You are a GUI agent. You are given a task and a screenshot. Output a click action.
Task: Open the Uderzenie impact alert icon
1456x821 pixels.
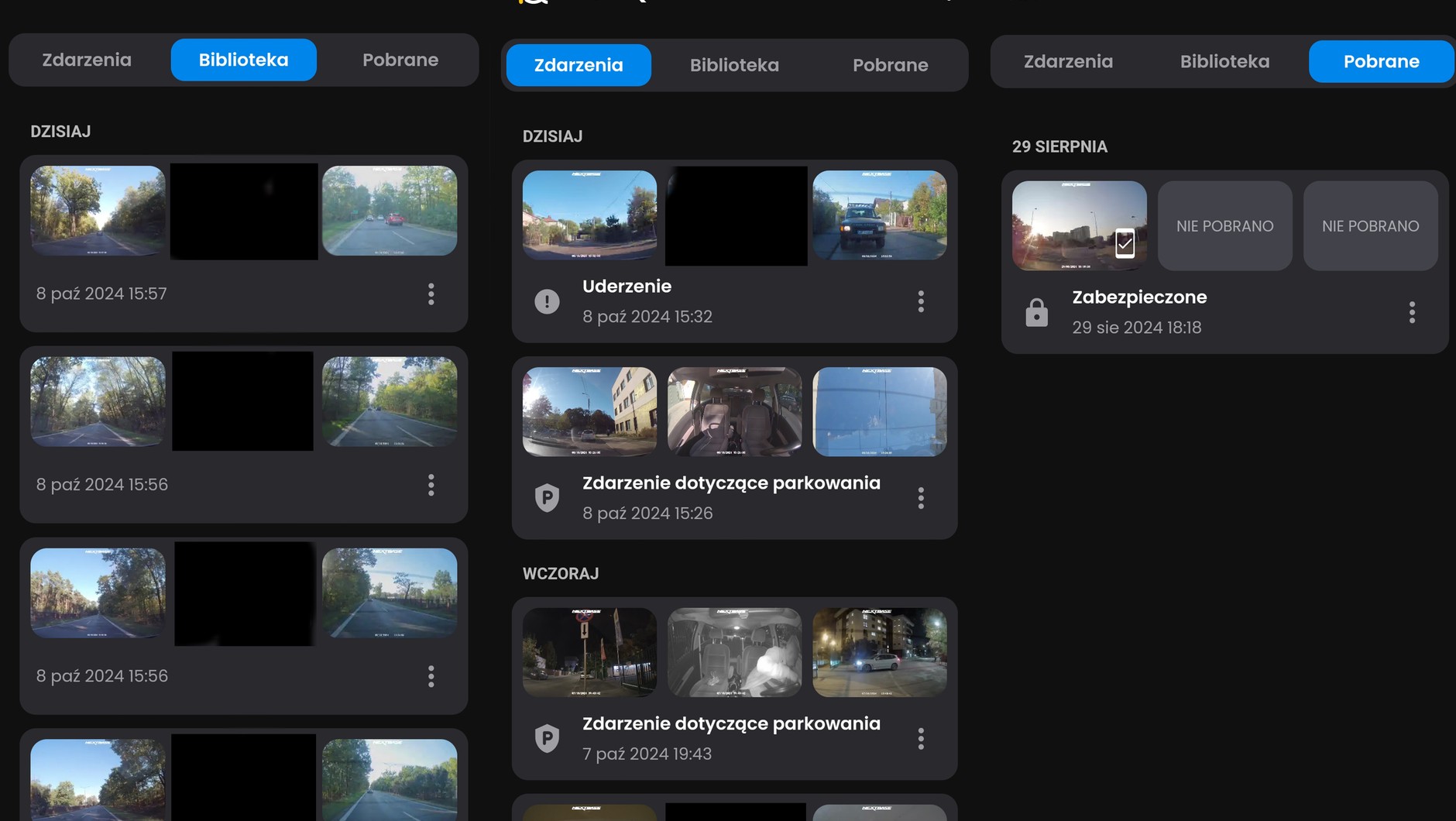(547, 301)
